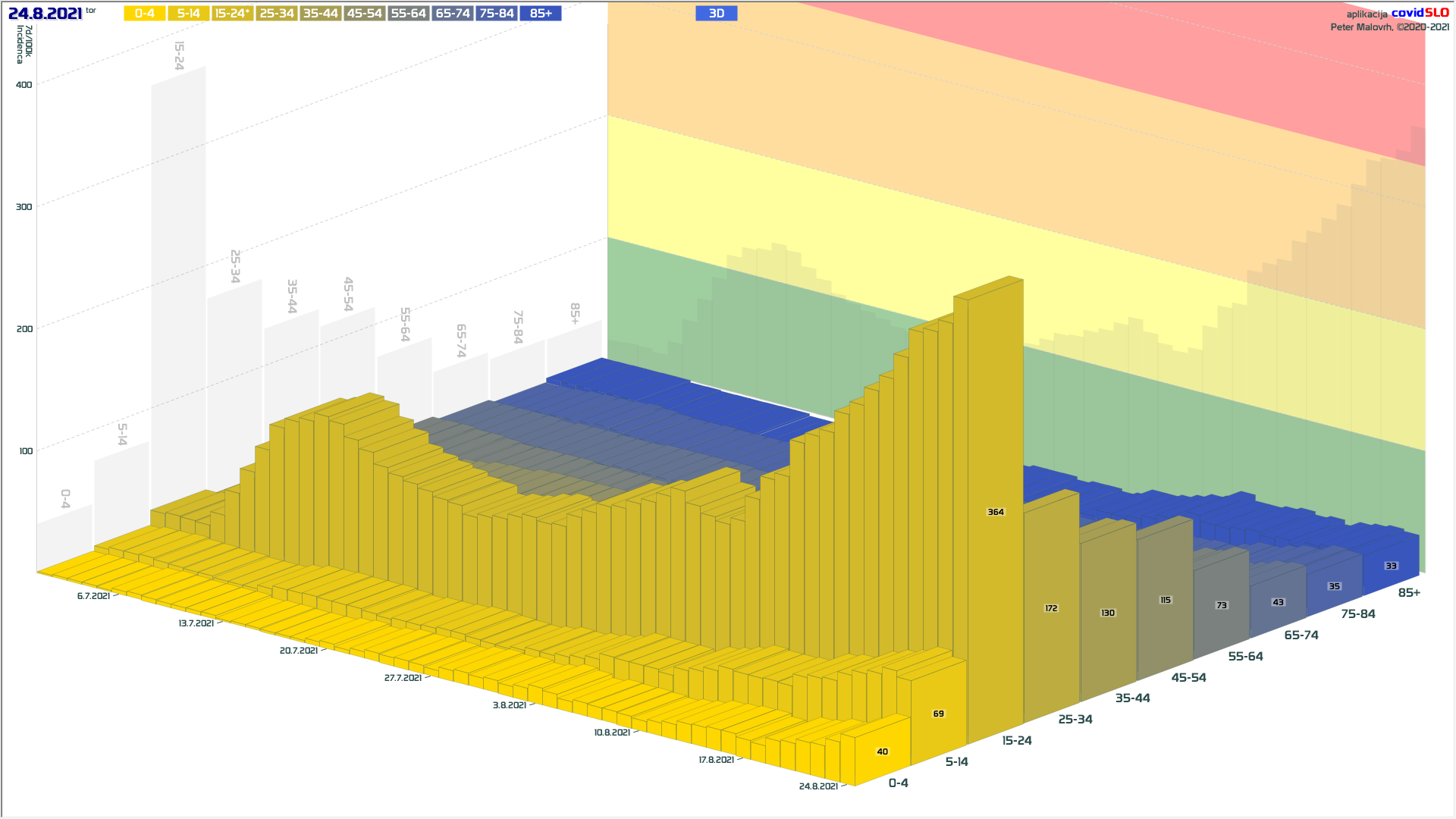This screenshot has width=1456, height=819.
Task: Toggle the 65-74 legend swatch
Action: tap(453, 14)
